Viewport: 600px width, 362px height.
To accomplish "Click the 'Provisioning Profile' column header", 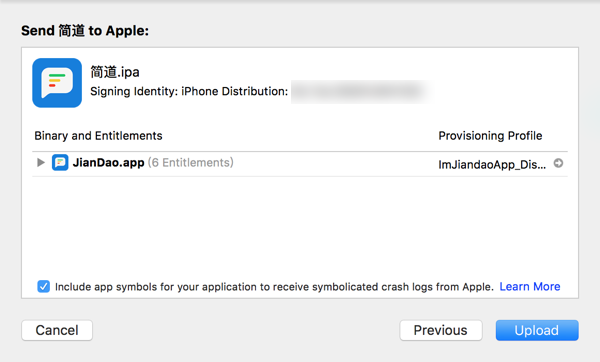I will (490, 136).
